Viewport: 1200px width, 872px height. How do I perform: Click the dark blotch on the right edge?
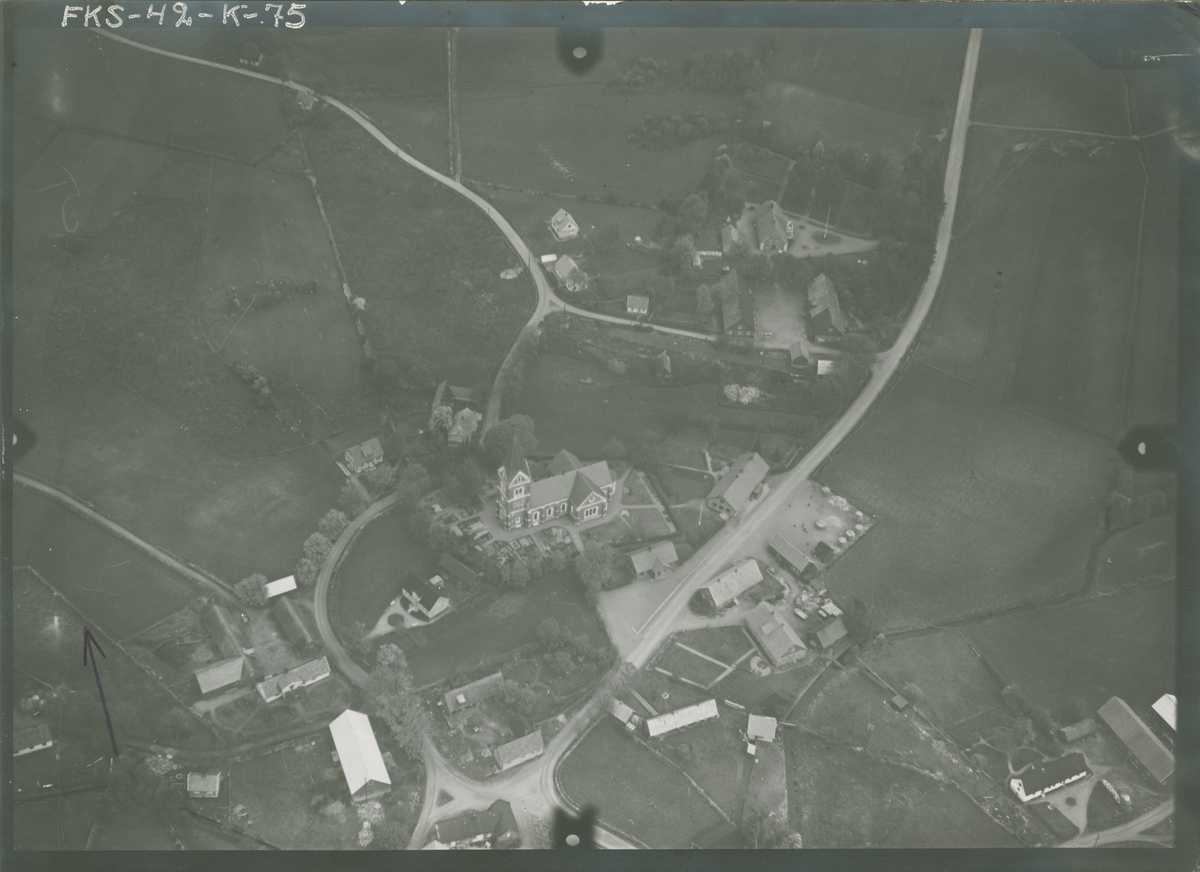click(1146, 447)
